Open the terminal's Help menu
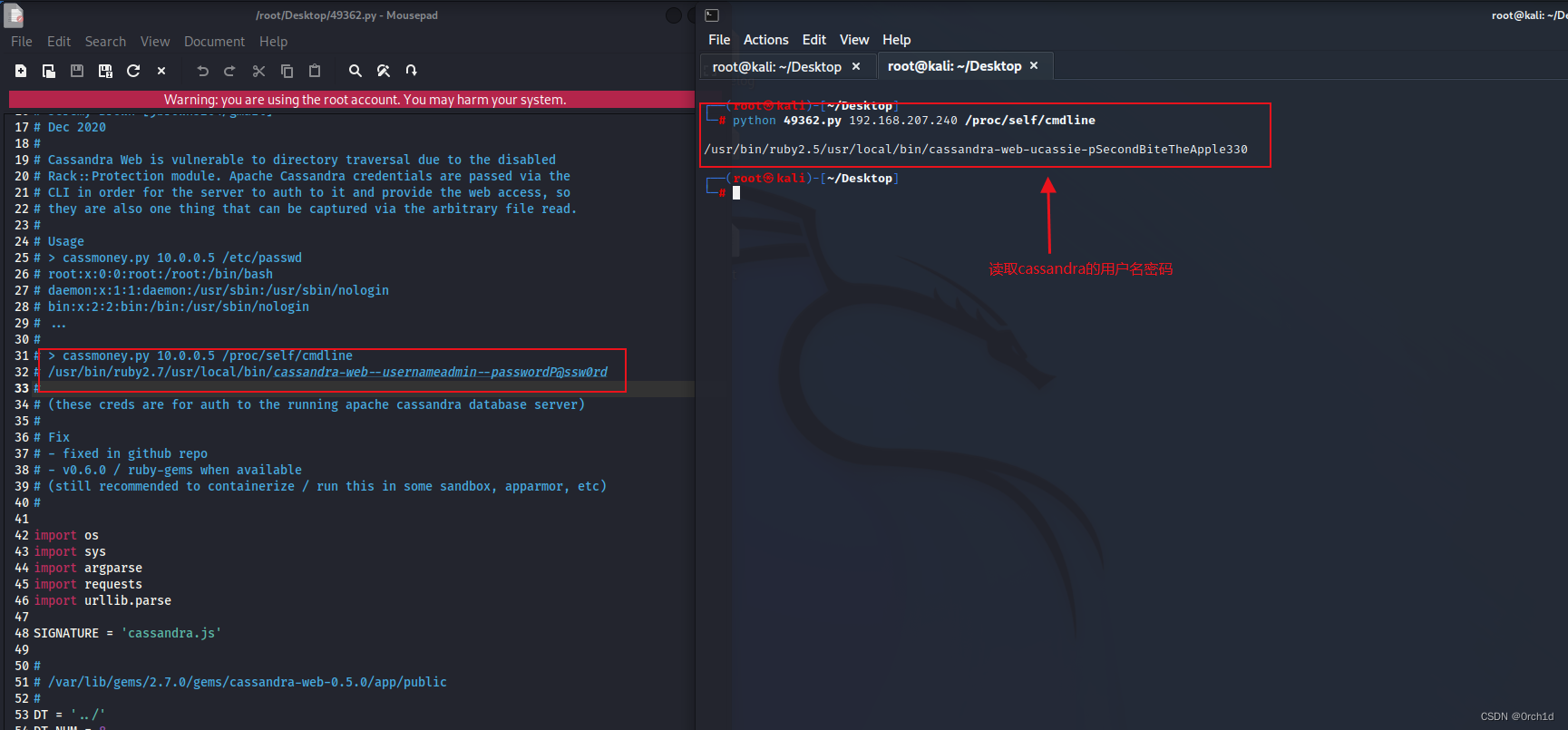Image resolution: width=1568 pixels, height=730 pixels. pos(897,40)
